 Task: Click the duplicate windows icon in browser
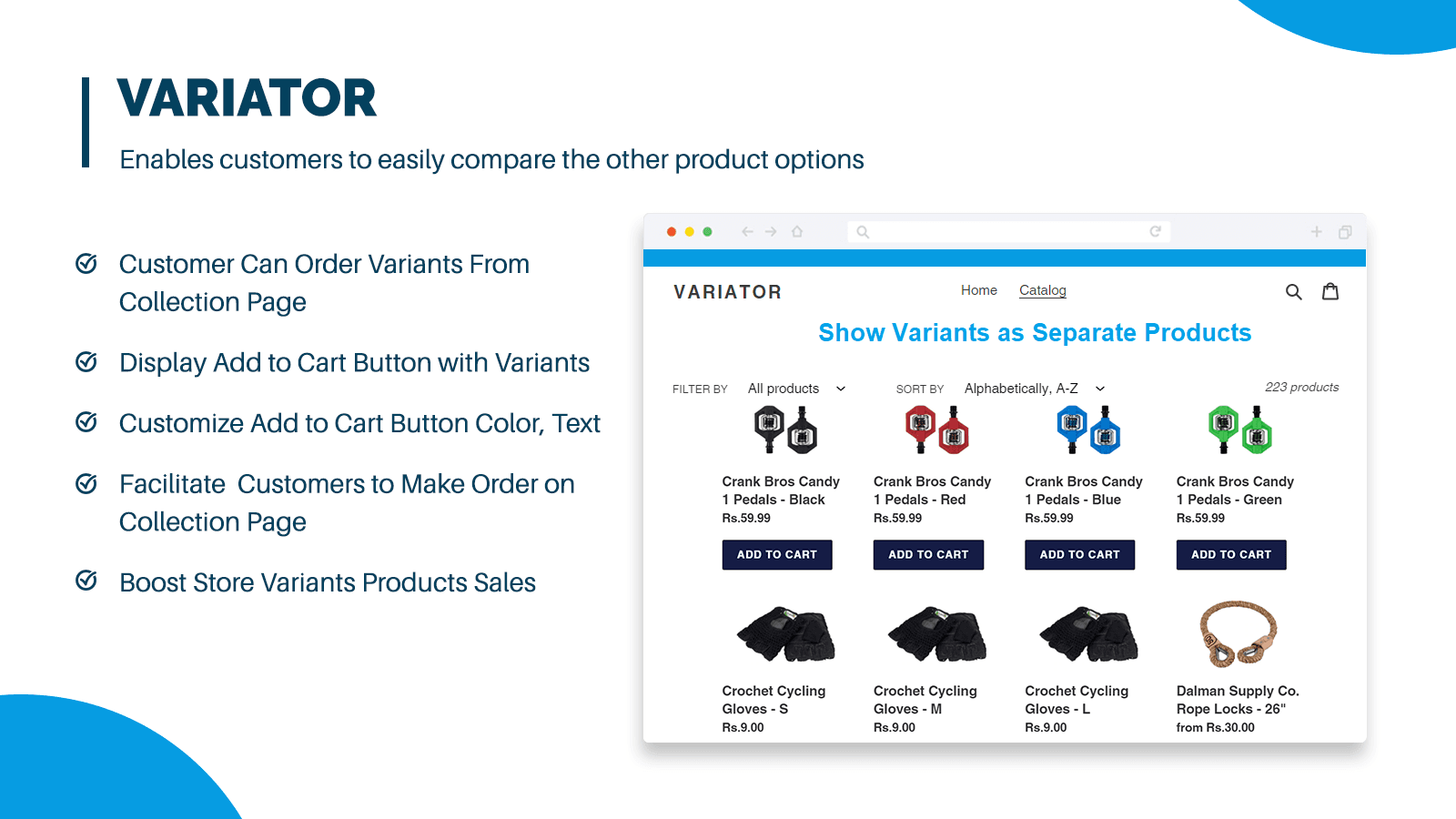(1345, 232)
